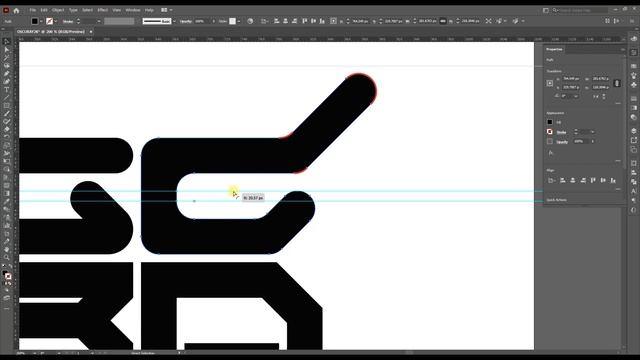640x360 pixels.
Task: Click the Stroke label in Properties Appearance
Action: coord(561,132)
